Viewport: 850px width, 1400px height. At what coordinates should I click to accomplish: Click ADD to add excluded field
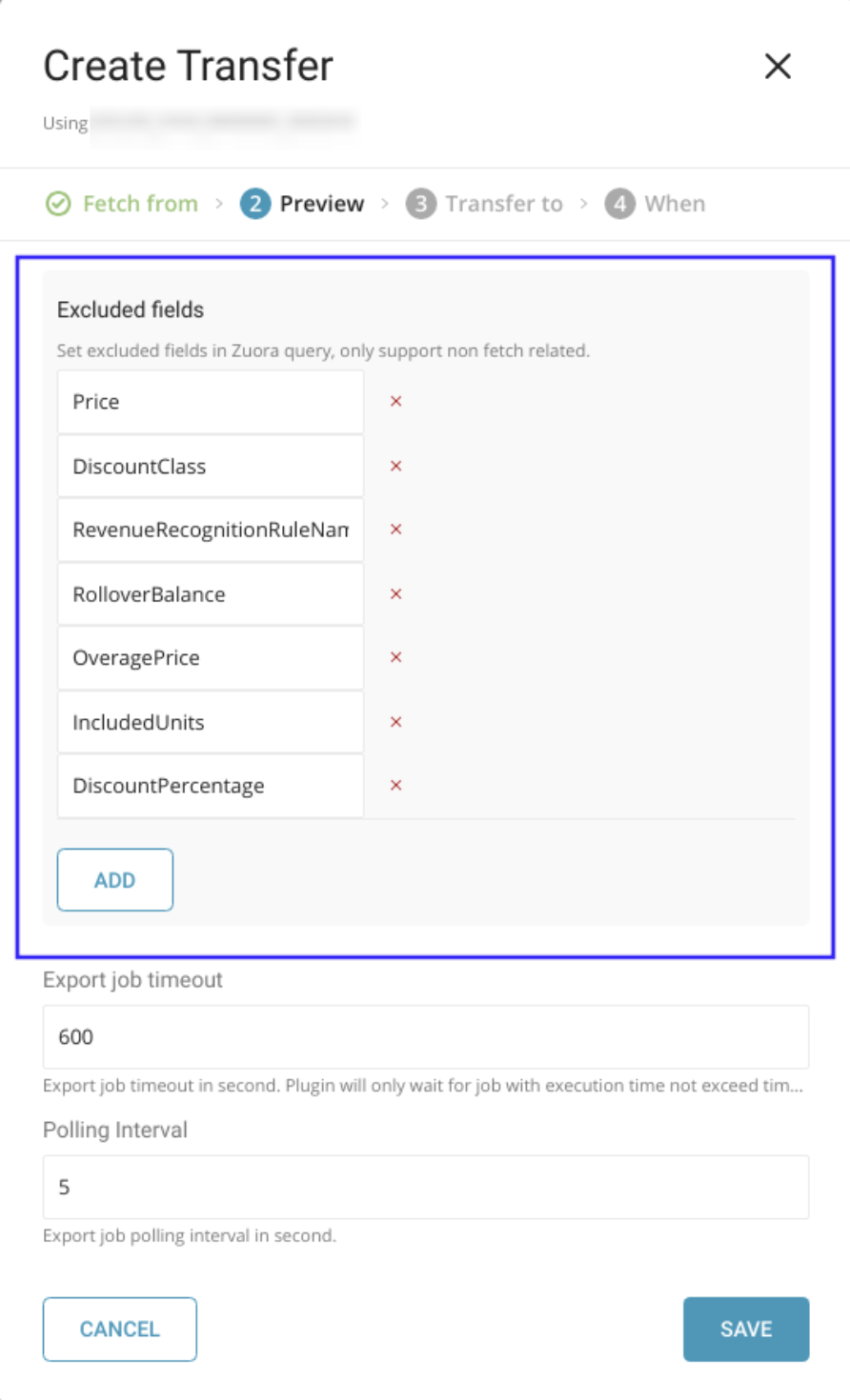click(x=115, y=880)
